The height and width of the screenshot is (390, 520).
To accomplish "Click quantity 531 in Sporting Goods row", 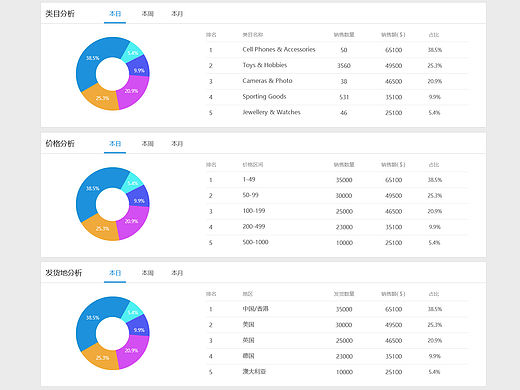I will pyautogui.click(x=344, y=97).
